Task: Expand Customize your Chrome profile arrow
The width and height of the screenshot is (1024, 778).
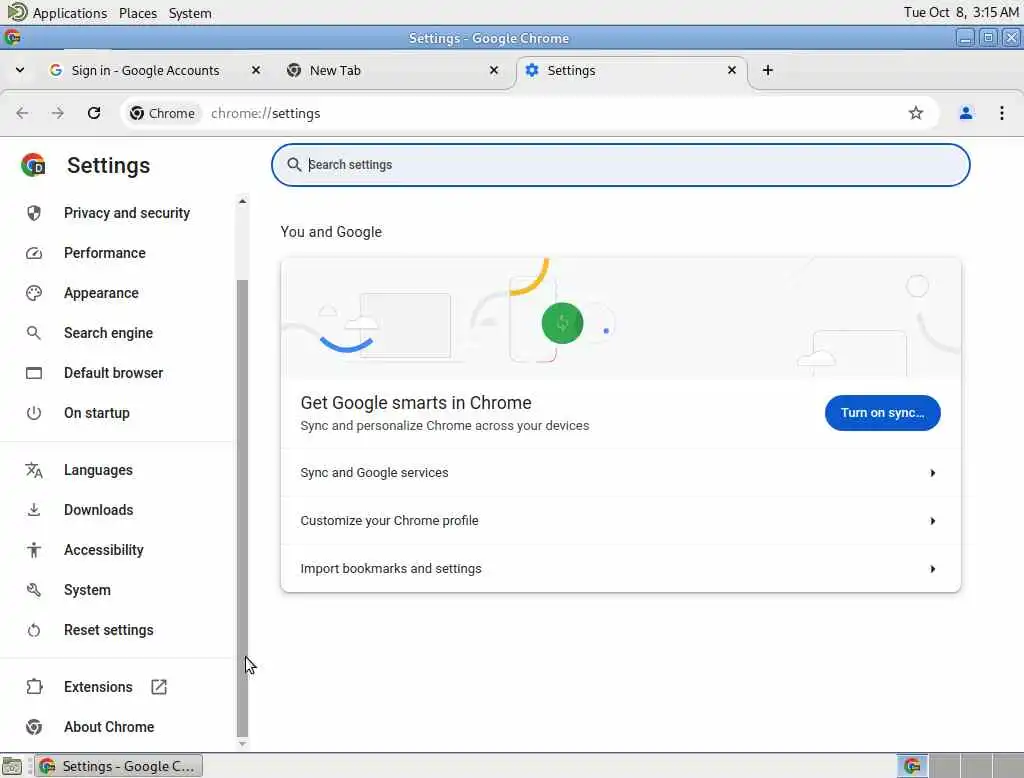Action: click(933, 521)
